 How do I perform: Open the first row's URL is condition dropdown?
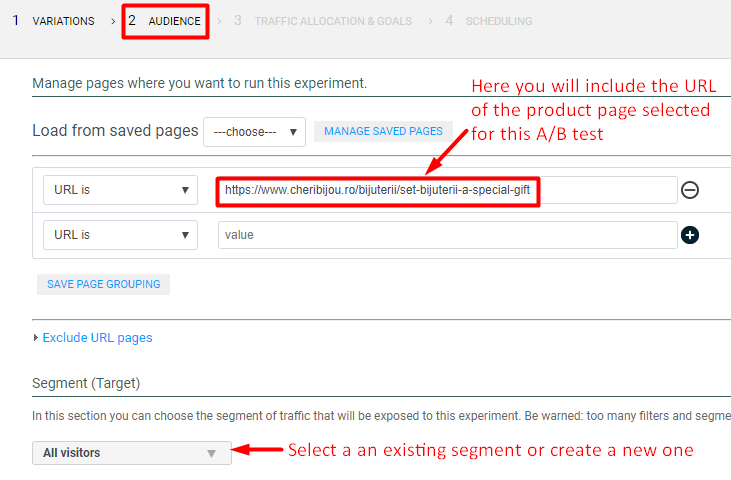point(119,190)
